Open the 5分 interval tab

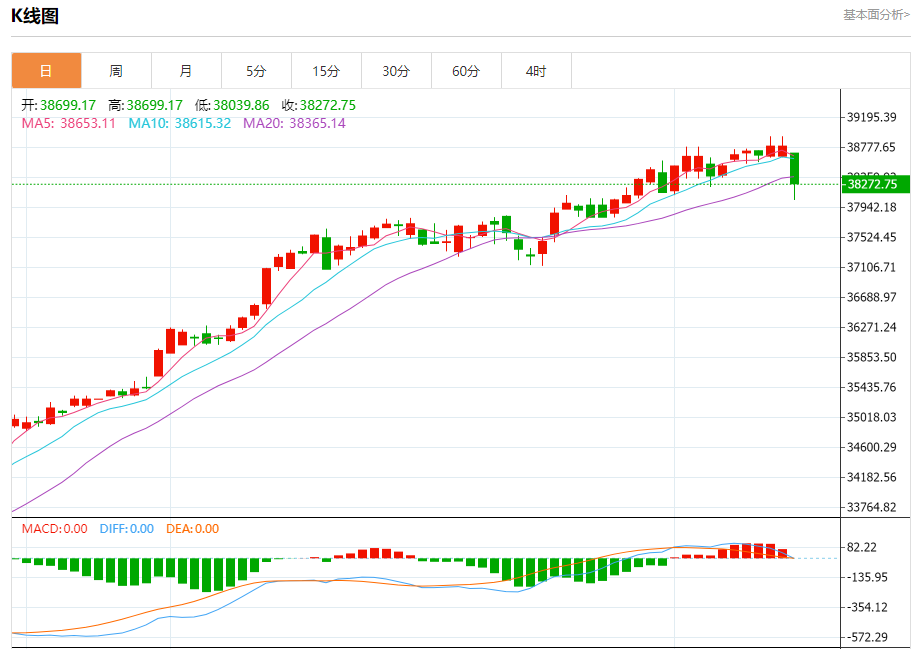point(256,71)
